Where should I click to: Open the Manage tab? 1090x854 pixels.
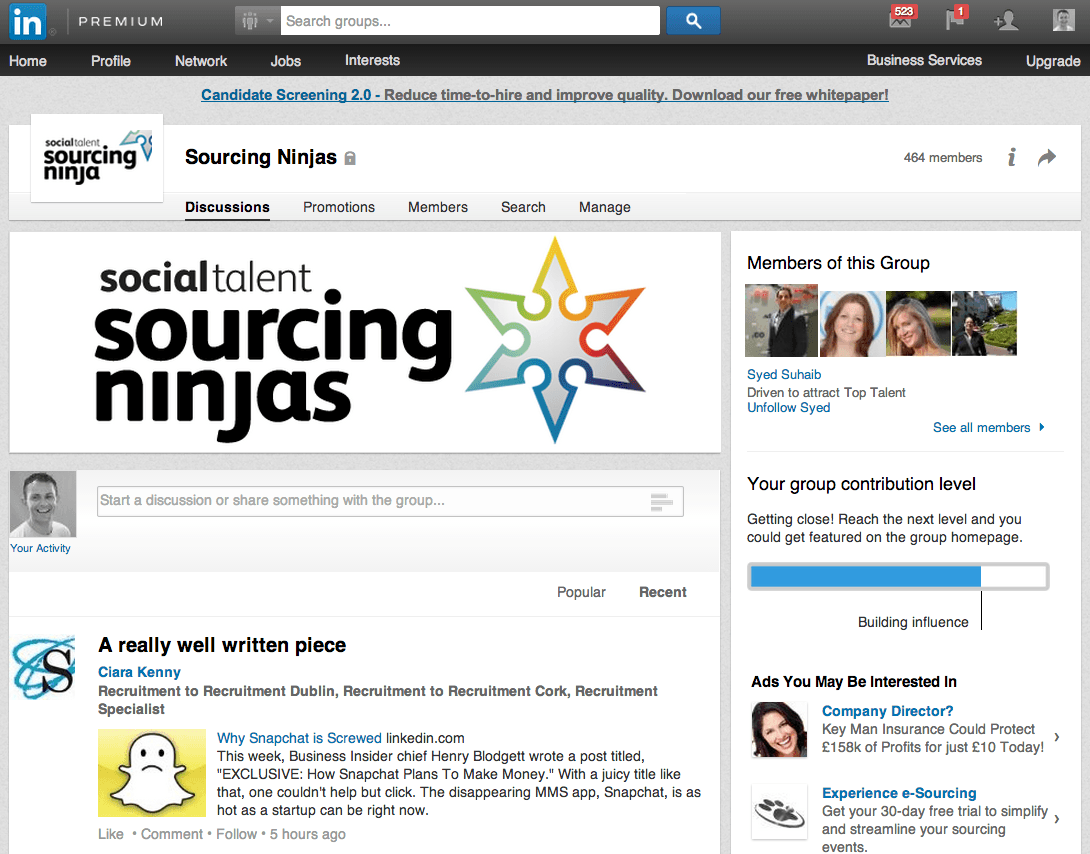pos(605,207)
